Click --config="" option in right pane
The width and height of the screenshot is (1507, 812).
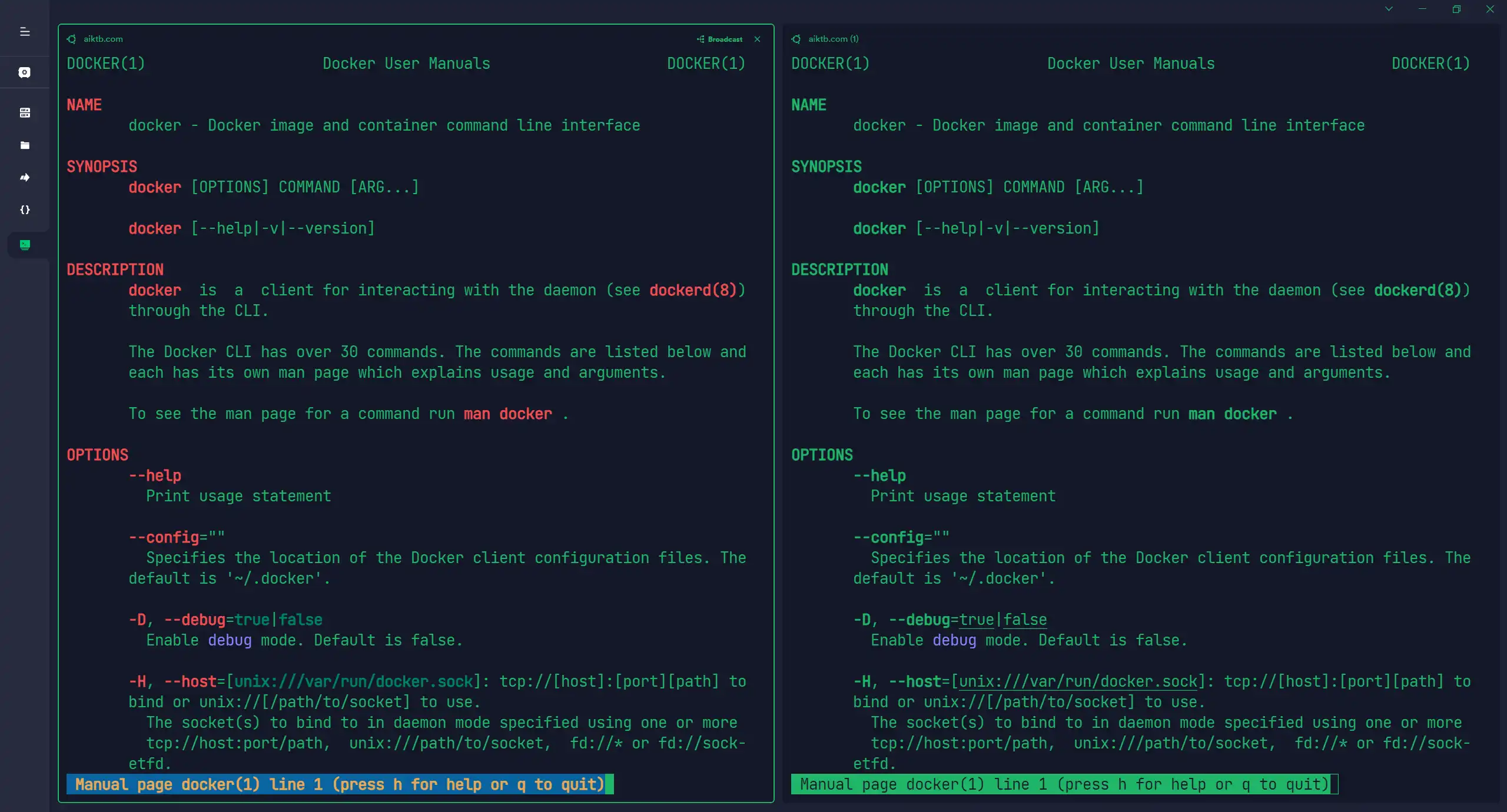902,538
